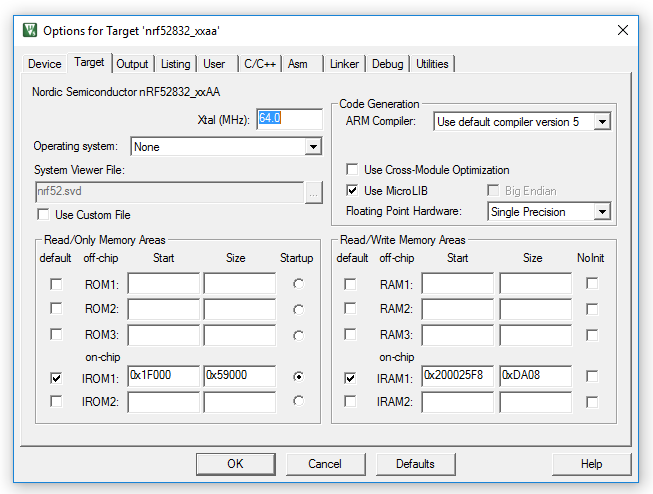The image size is (653, 494).
Task: Switch to the Device tab
Action: coord(45,64)
